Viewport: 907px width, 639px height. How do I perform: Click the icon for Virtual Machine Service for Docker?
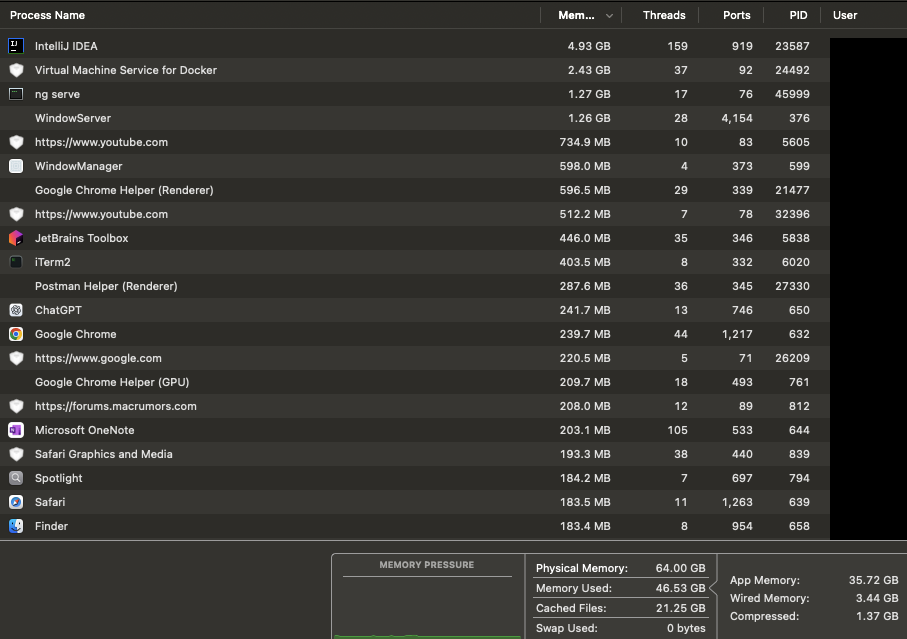click(x=14, y=70)
